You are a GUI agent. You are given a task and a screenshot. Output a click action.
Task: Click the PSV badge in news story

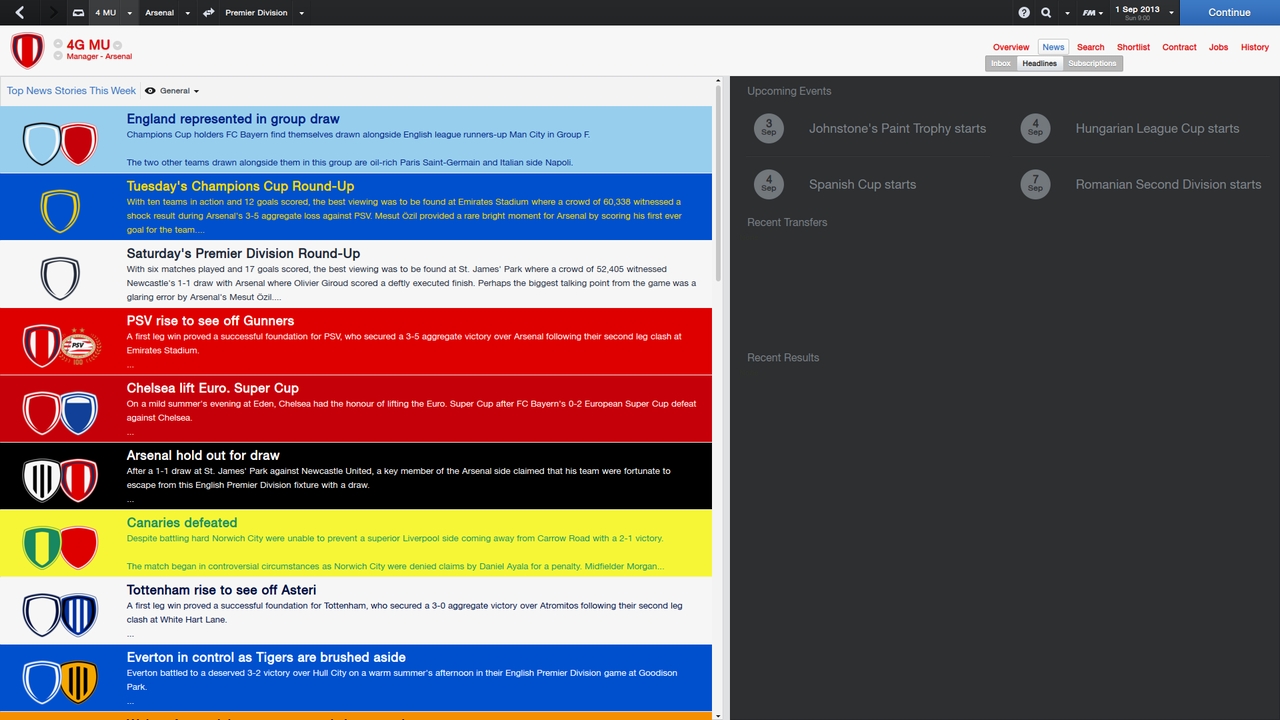click(78, 344)
